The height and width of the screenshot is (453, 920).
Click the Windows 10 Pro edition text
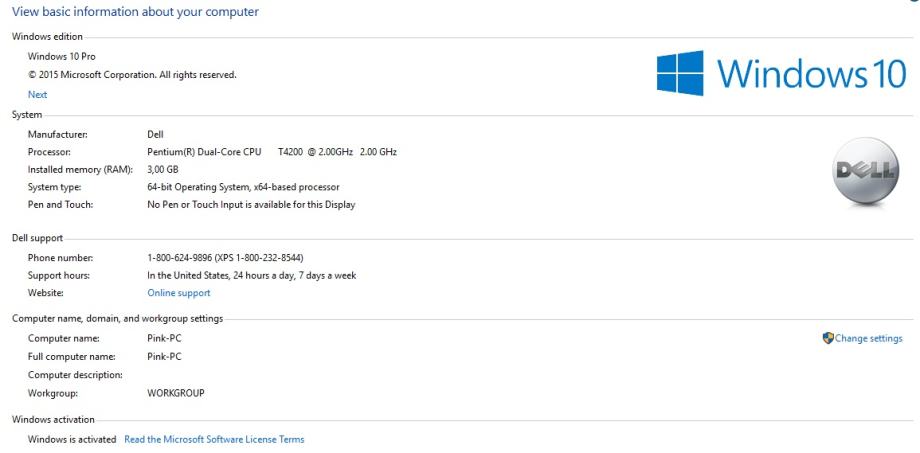[x=61, y=55]
